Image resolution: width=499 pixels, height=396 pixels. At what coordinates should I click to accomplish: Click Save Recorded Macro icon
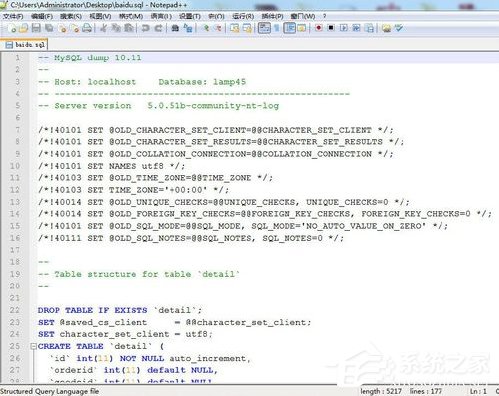click(x=370, y=28)
